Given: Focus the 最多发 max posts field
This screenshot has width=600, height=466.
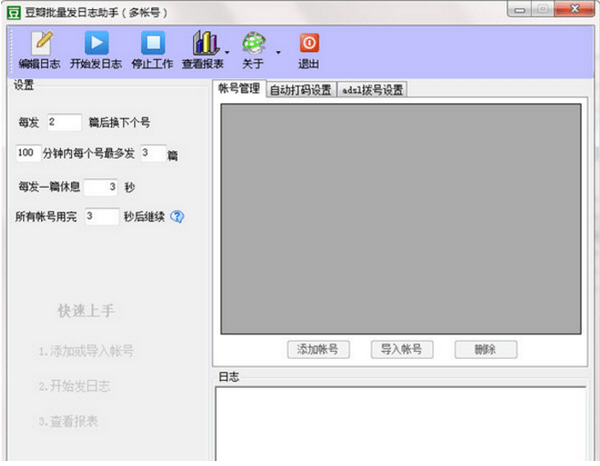Looking at the screenshot, I should click(x=153, y=153).
